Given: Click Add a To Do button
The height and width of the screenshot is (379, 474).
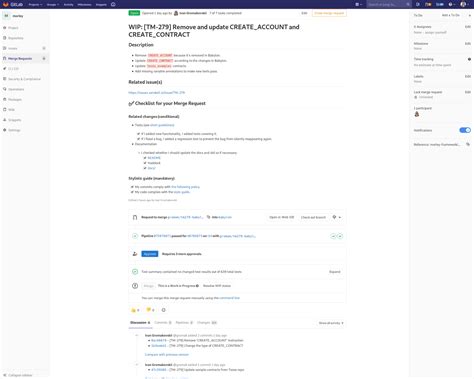Looking at the screenshot, I should pyautogui.click(x=450, y=15).
